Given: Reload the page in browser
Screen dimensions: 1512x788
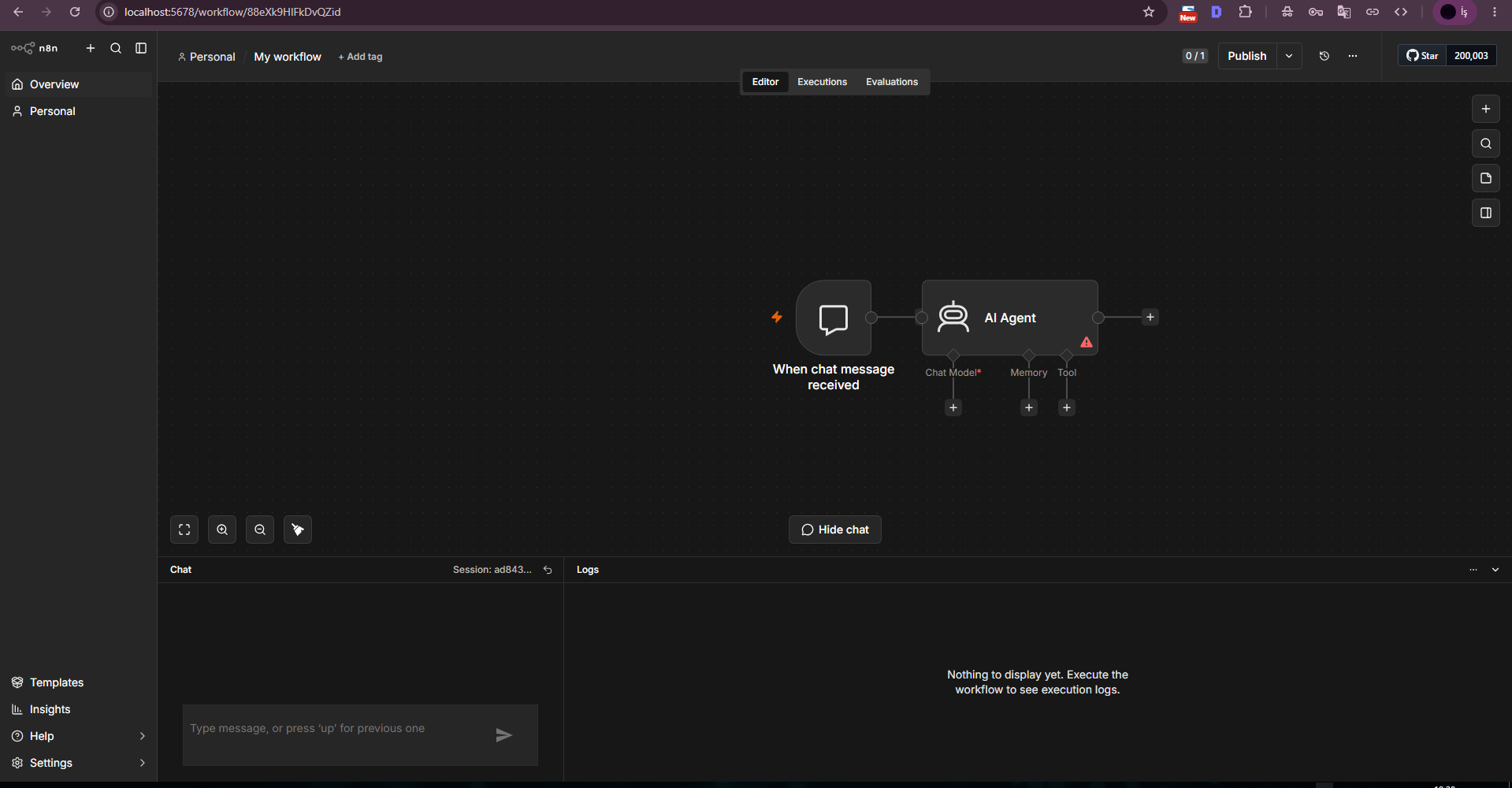Looking at the screenshot, I should coord(75,12).
